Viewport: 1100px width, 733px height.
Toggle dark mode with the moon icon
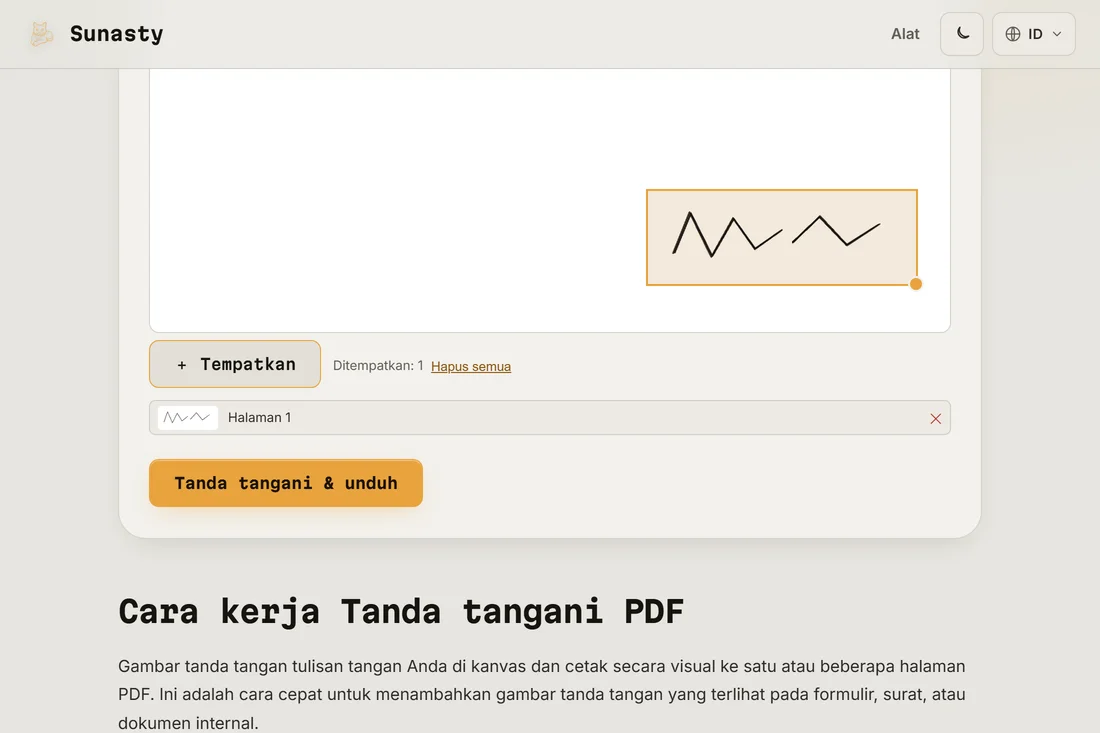(962, 34)
